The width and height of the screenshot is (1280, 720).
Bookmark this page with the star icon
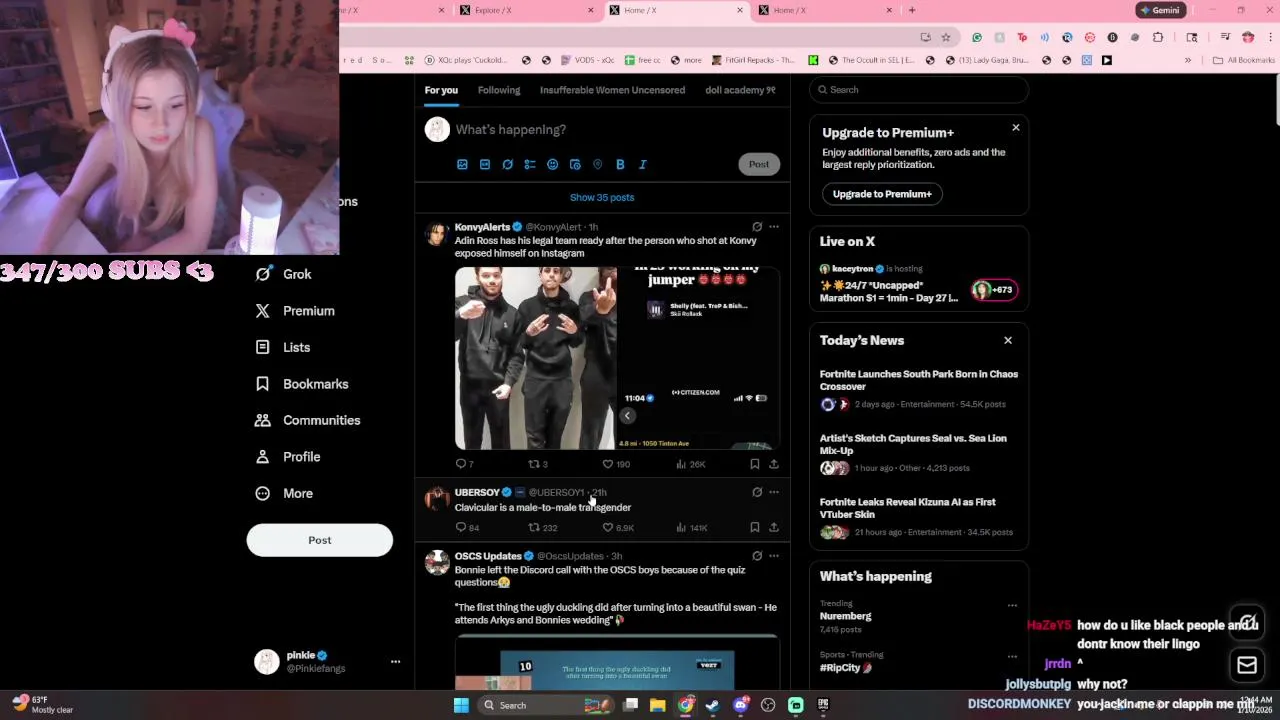point(946,38)
